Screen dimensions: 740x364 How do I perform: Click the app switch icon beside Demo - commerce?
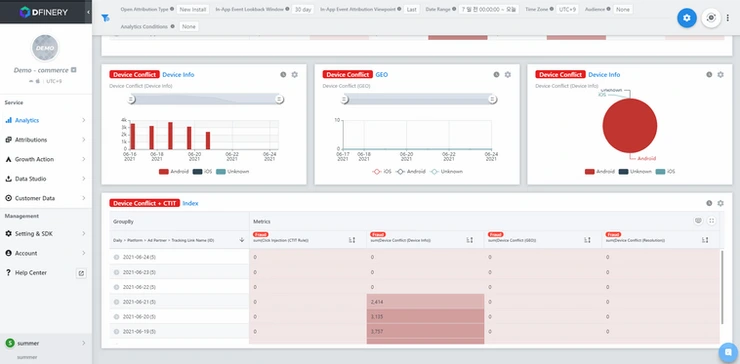coord(74,70)
